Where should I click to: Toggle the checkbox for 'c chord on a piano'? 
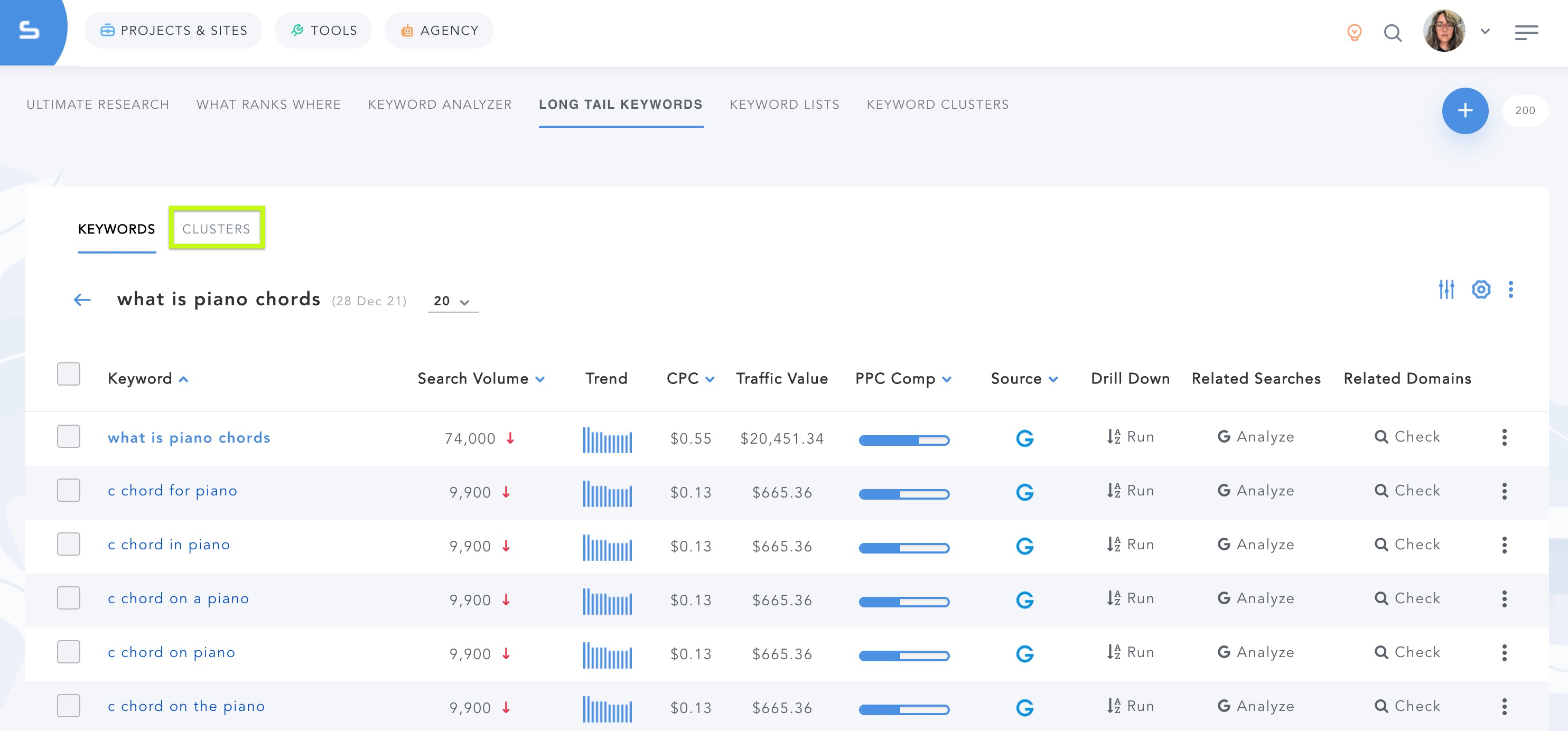point(68,598)
